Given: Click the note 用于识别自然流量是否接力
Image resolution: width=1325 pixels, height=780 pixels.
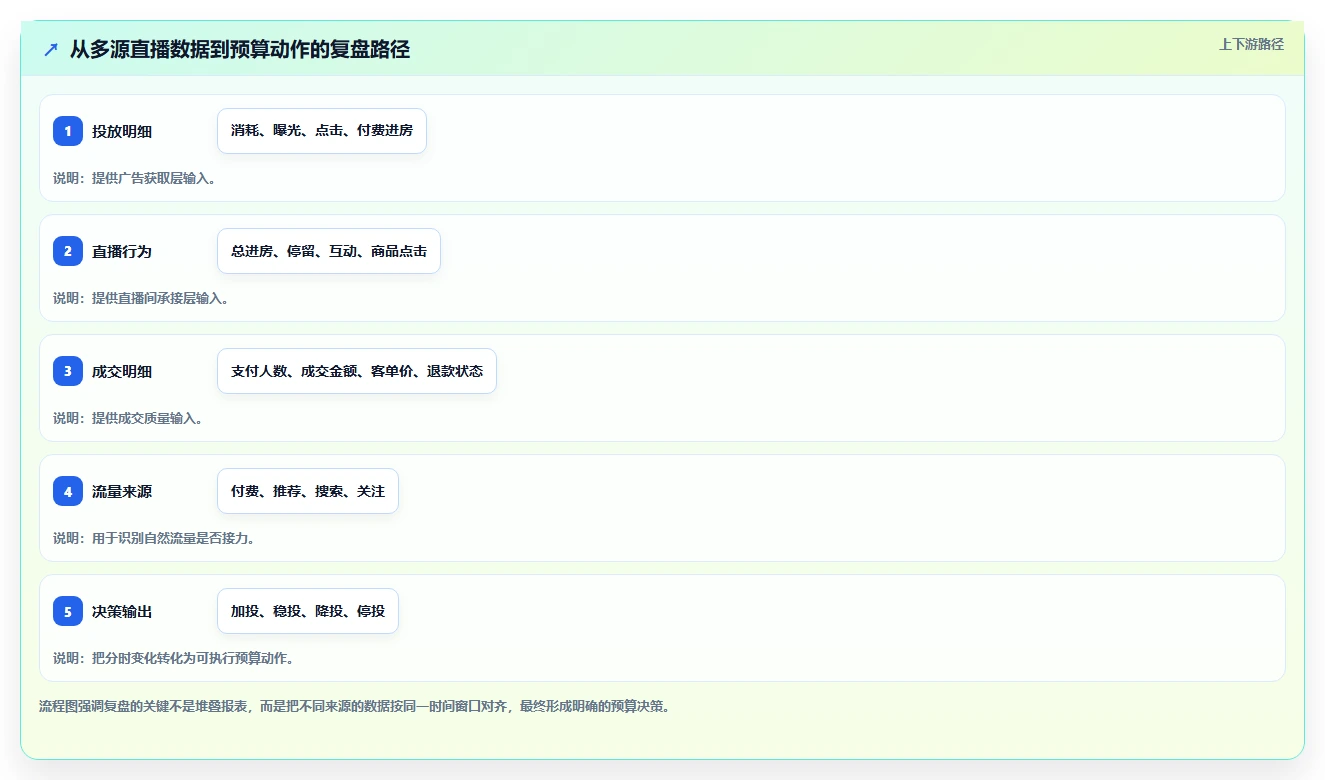Looking at the screenshot, I should (x=173, y=538).
